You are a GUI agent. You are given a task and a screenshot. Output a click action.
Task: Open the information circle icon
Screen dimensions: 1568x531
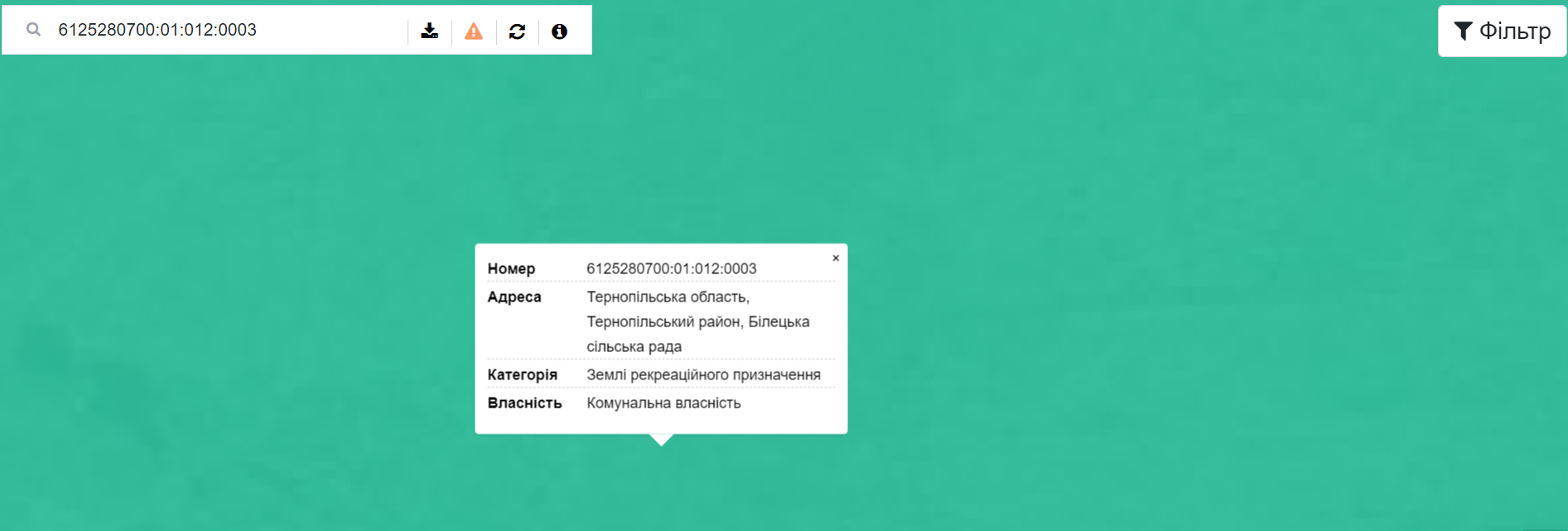click(x=559, y=31)
